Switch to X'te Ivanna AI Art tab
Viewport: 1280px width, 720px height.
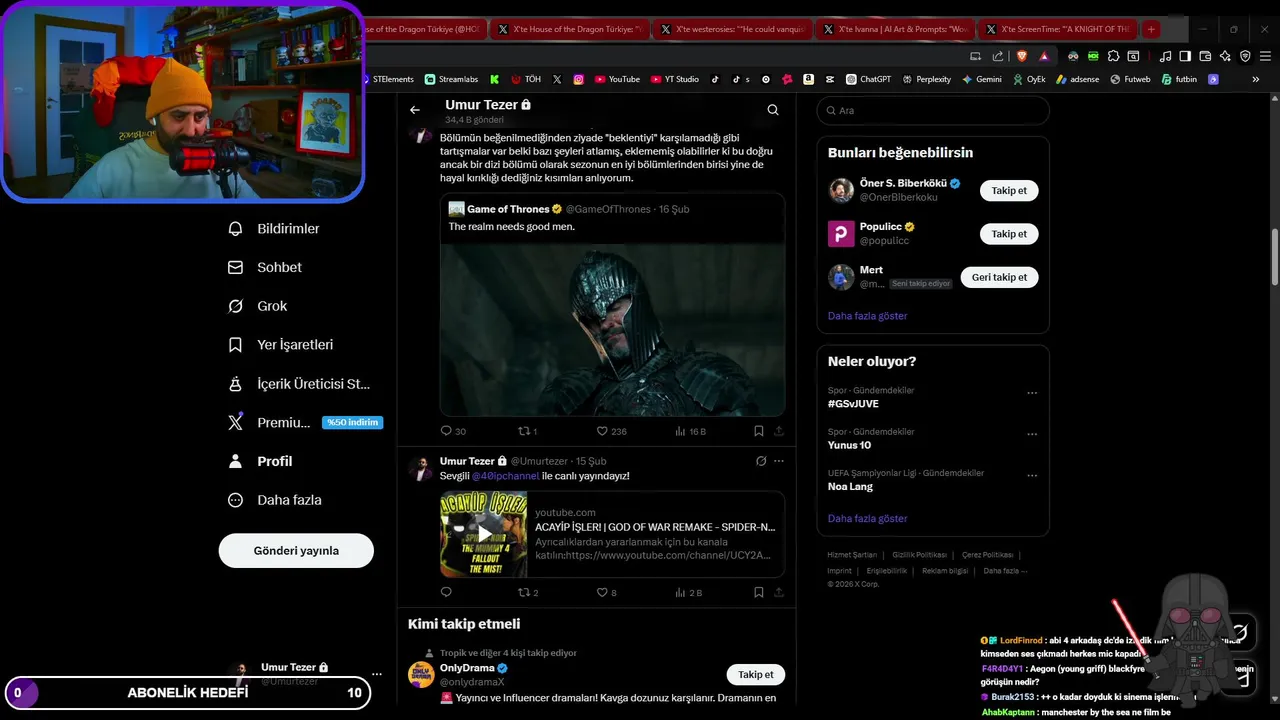[x=894, y=29]
